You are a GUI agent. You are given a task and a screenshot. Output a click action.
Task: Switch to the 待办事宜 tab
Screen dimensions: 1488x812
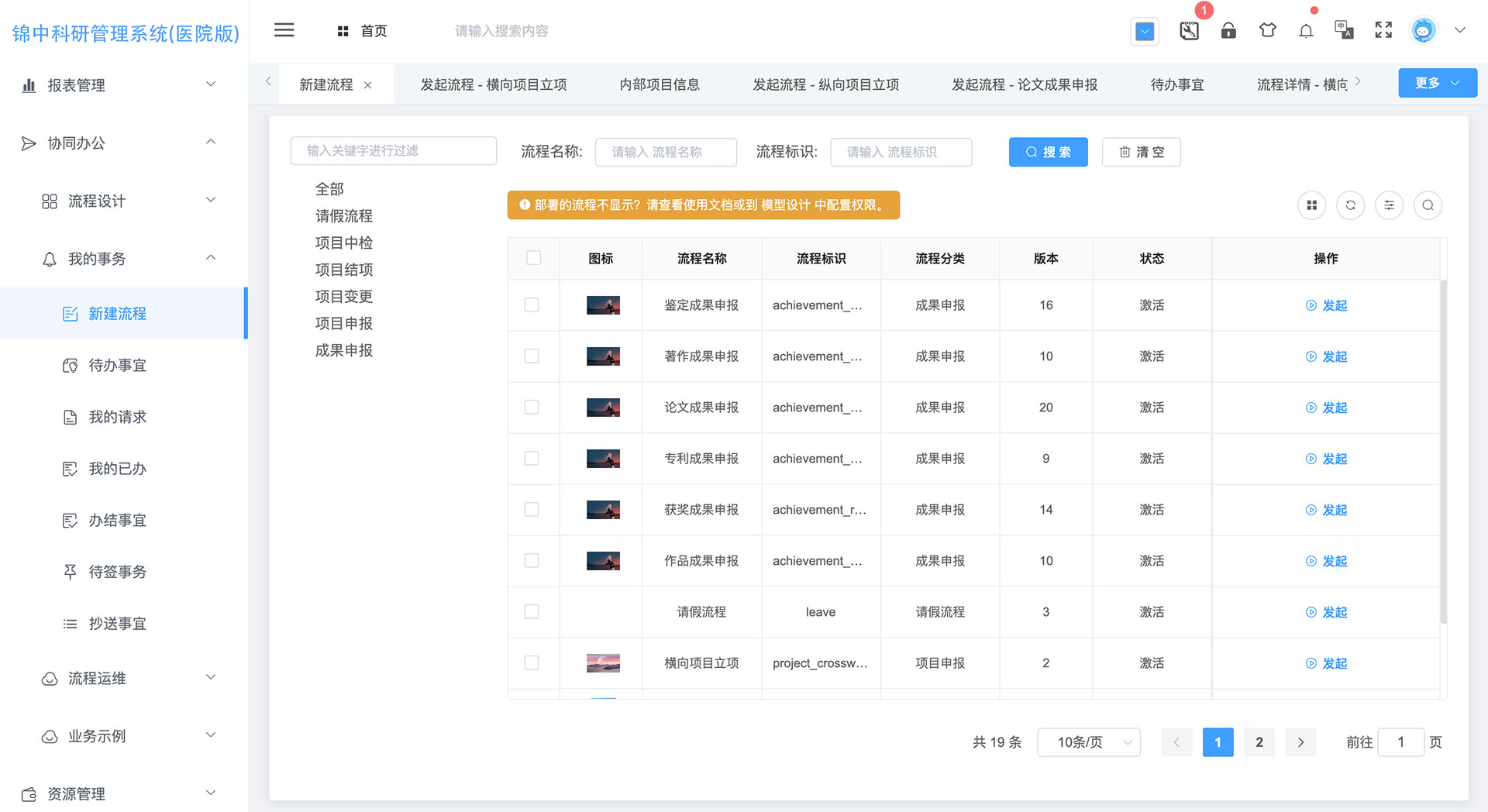[x=1176, y=84]
